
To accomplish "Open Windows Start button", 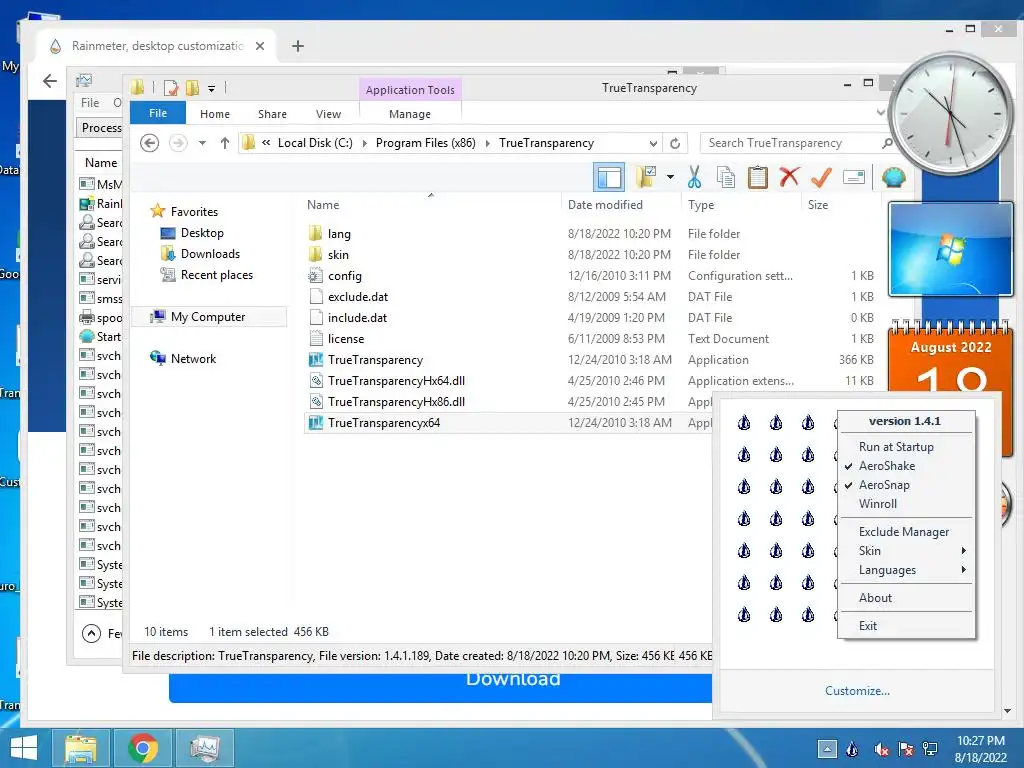I will click(24, 748).
